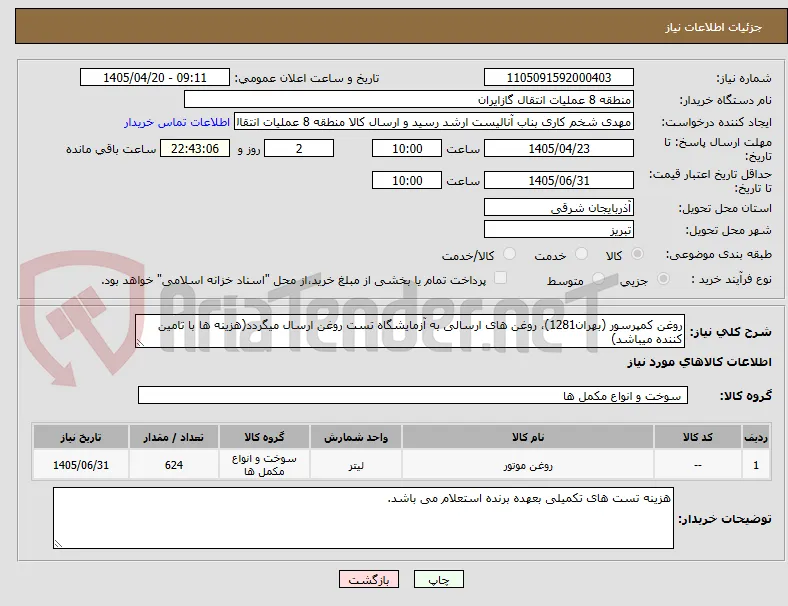
Task: Click the اطلاعات کالاهای مورد نیاز heading
Action: pyautogui.click(x=699, y=362)
